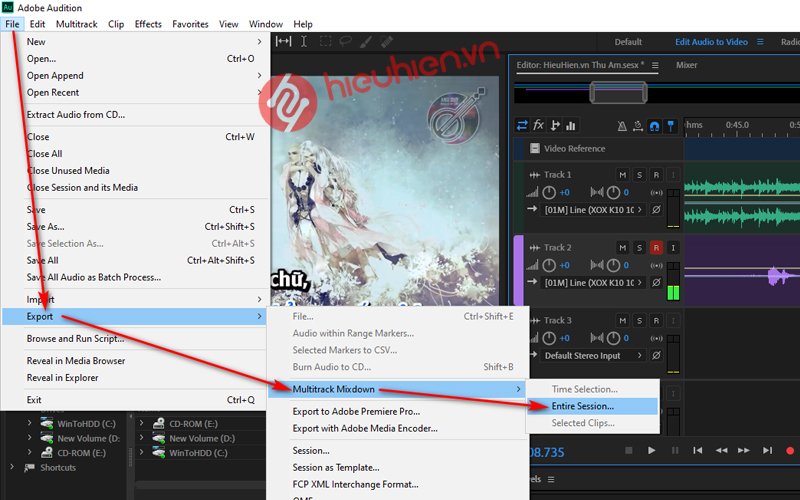
Task: Open Track 1 input dropdown [01M] Line
Action: (593, 210)
